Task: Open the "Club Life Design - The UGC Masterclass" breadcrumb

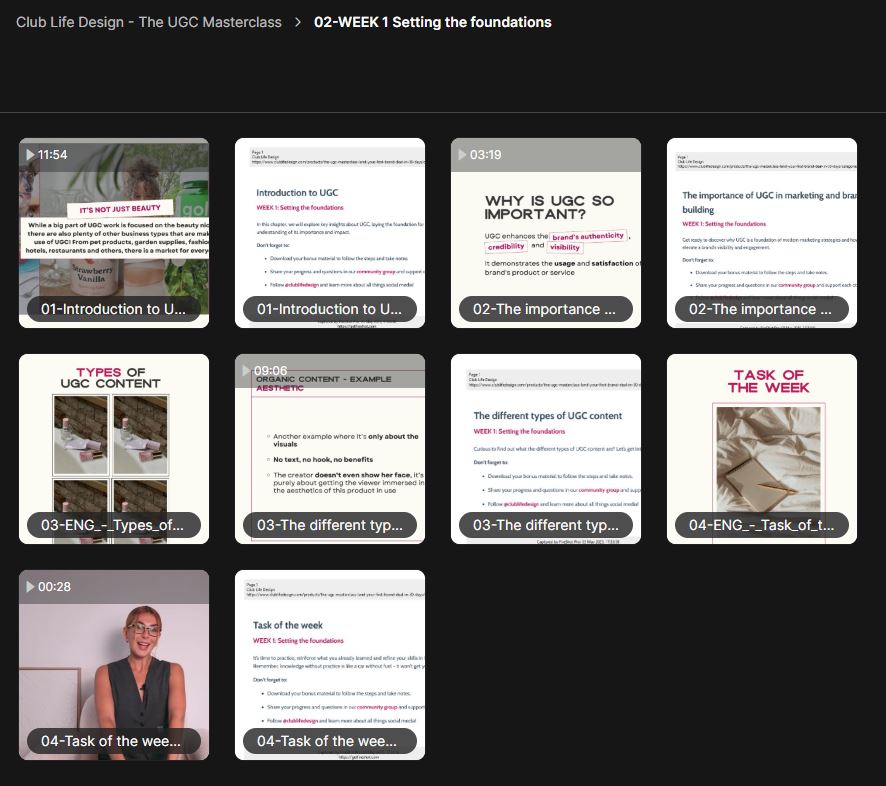Action: click(148, 21)
